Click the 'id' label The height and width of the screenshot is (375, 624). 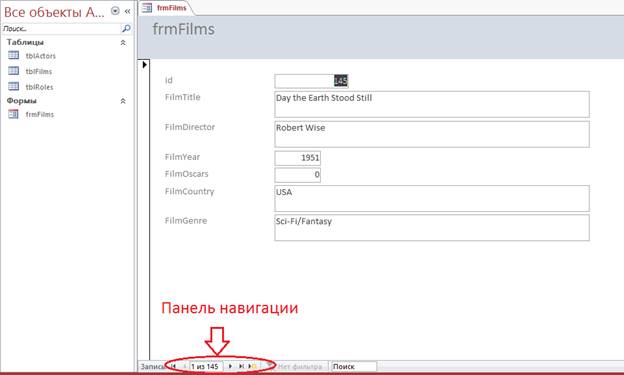tap(169, 80)
